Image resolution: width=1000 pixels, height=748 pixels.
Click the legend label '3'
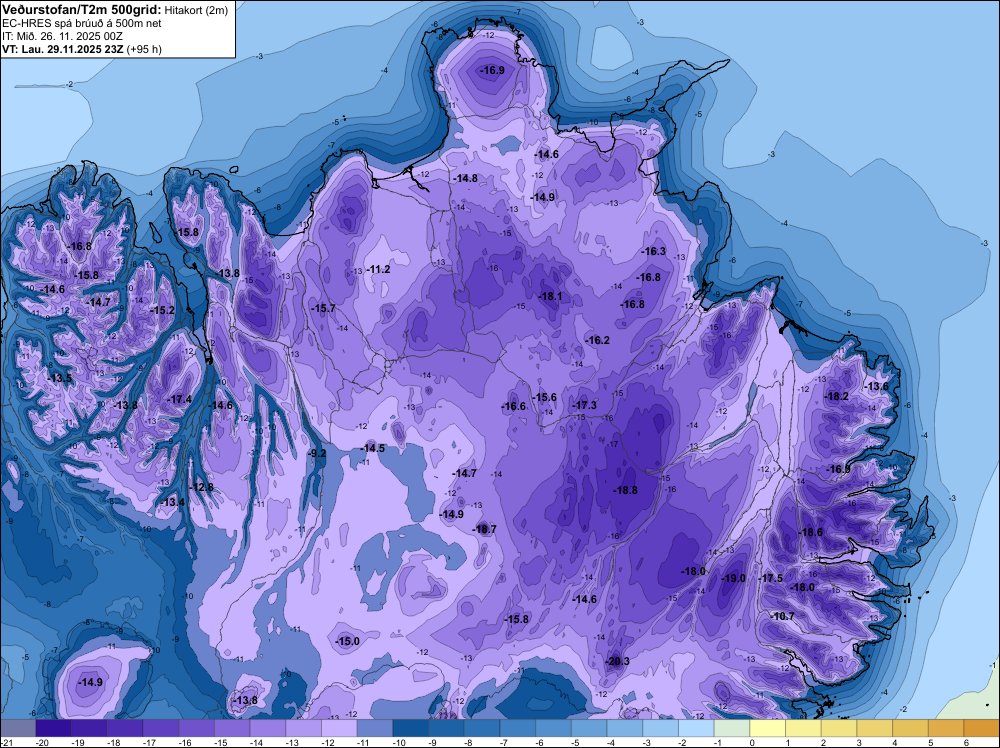coord(859,743)
